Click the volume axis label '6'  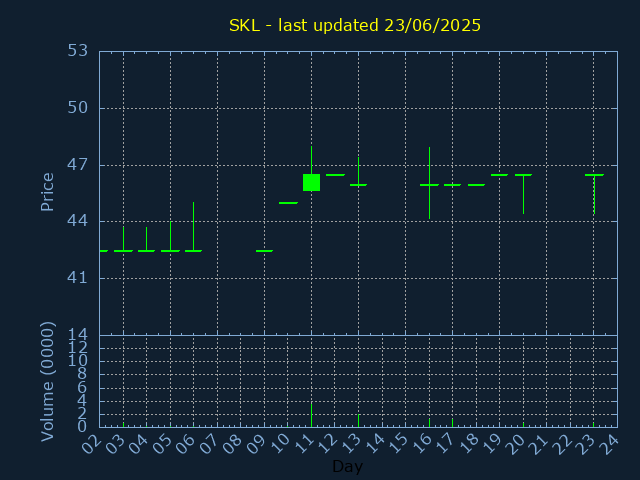pos(82,388)
